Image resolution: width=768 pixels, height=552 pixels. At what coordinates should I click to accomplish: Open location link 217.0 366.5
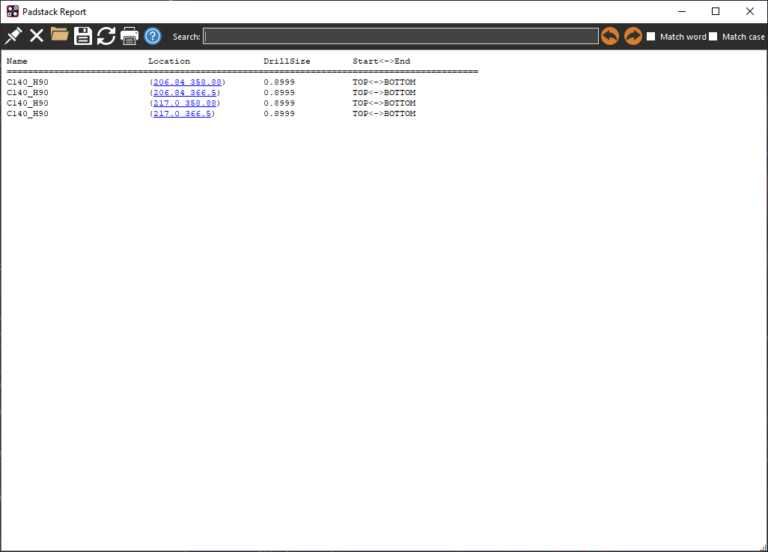[x=181, y=114]
